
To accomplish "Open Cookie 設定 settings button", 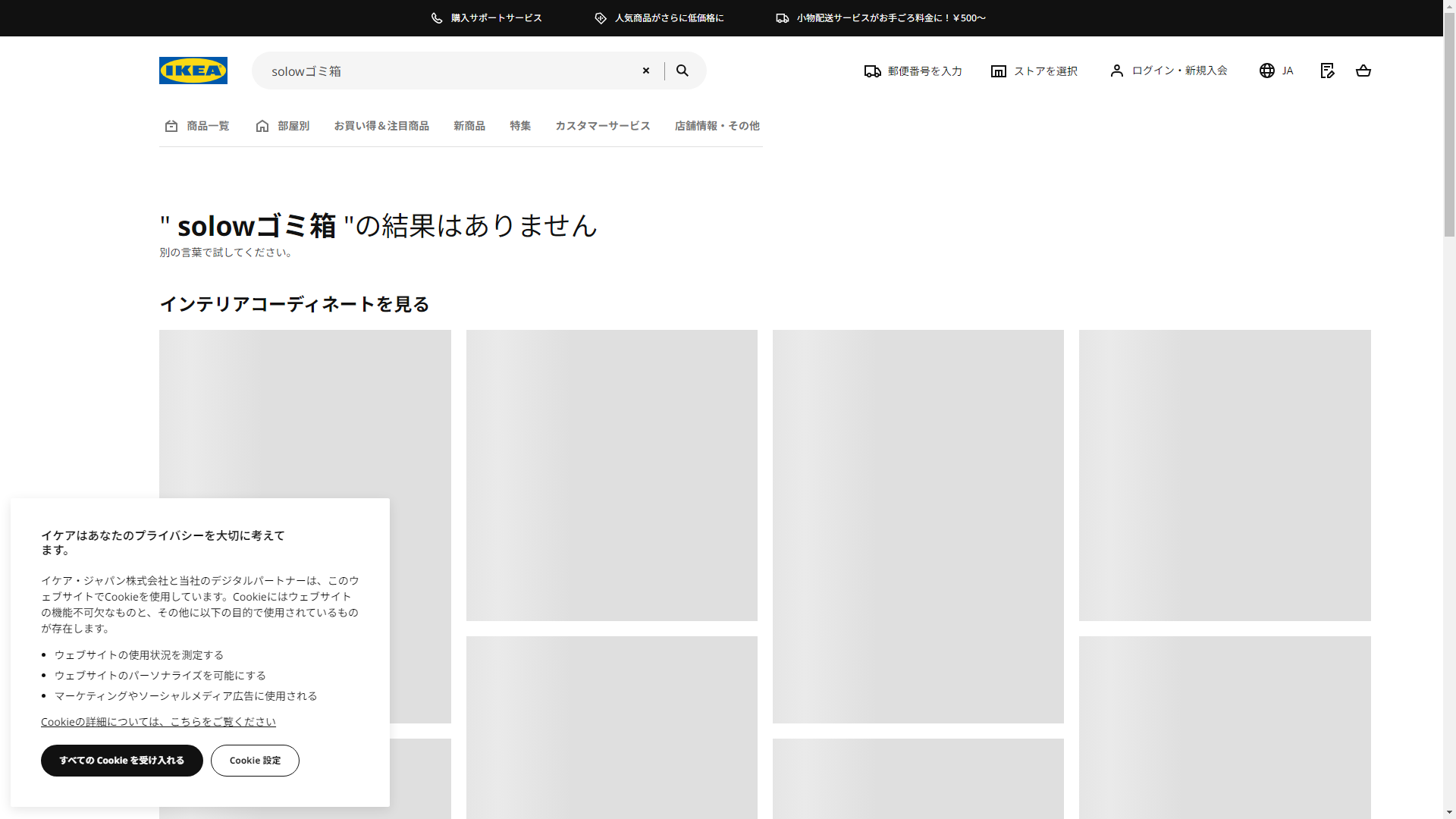I will pos(255,761).
